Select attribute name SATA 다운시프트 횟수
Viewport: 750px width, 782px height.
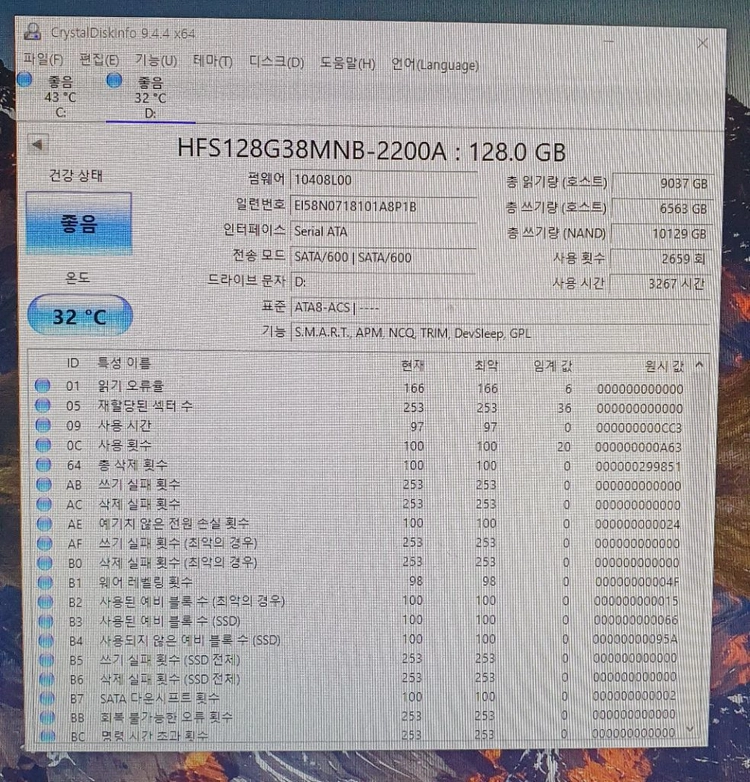click(x=160, y=698)
